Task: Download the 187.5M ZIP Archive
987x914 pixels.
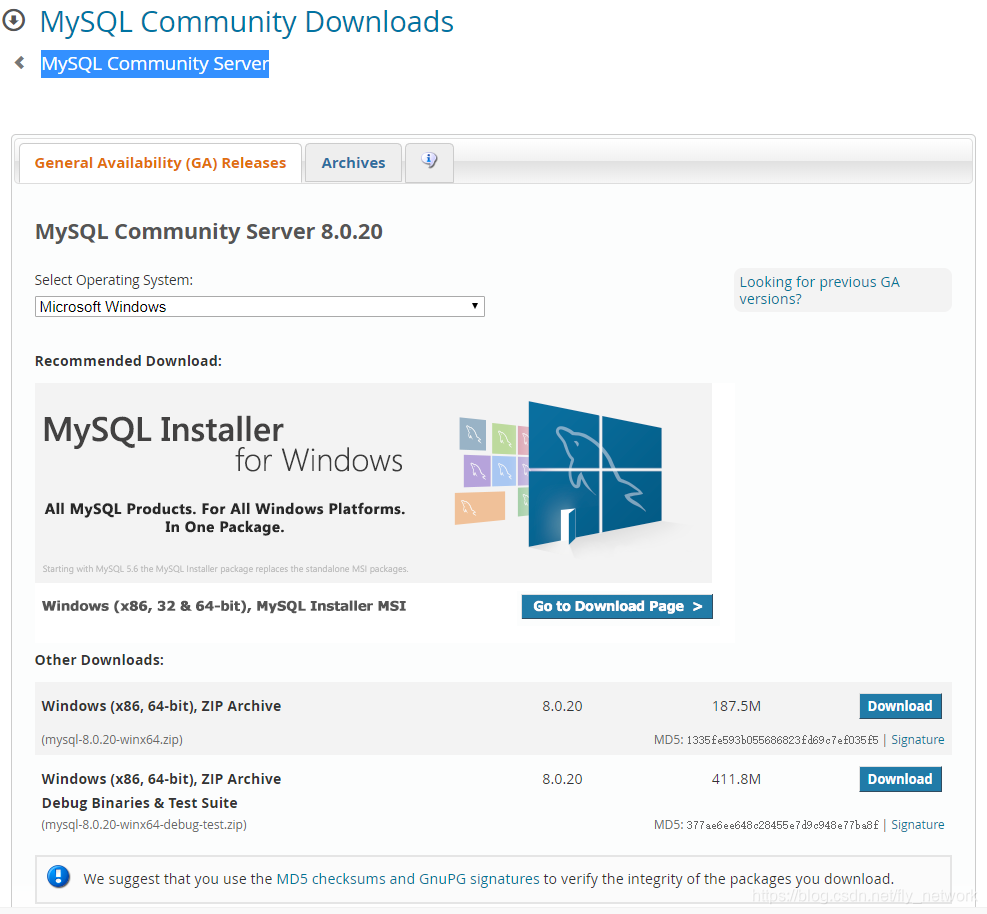Action: 900,706
